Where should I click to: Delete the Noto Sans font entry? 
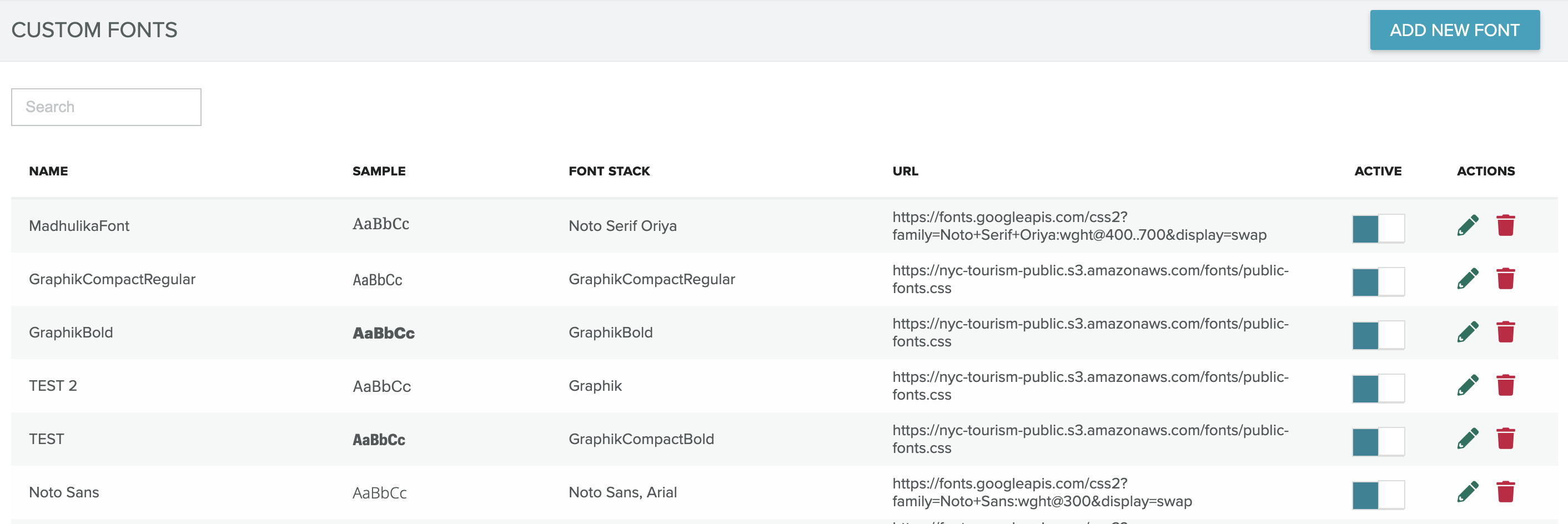click(x=1505, y=492)
